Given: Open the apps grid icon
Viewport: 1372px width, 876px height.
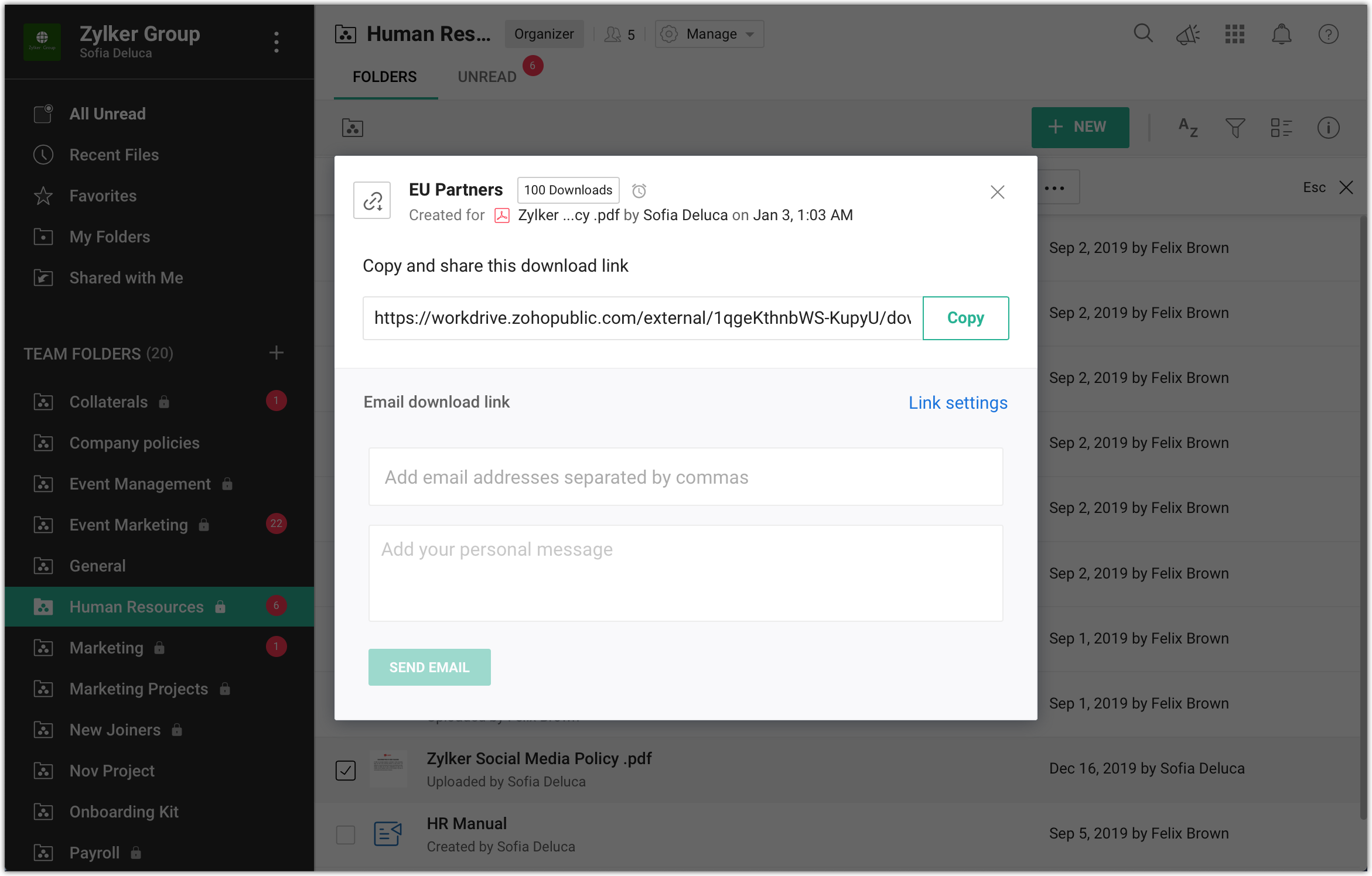Looking at the screenshot, I should click(1235, 35).
